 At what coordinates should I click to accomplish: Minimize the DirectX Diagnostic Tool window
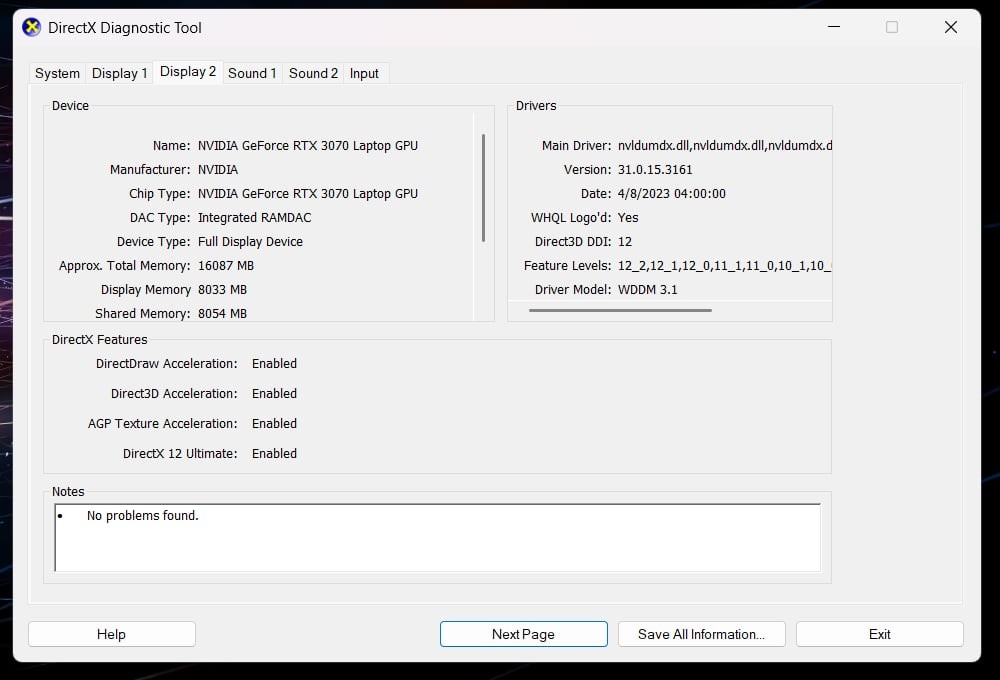(x=834, y=27)
